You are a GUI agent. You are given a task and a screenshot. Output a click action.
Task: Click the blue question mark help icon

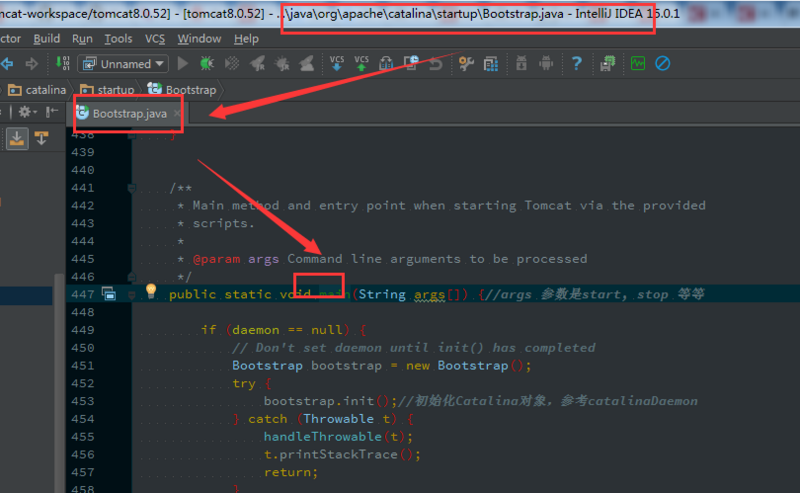[x=577, y=63]
